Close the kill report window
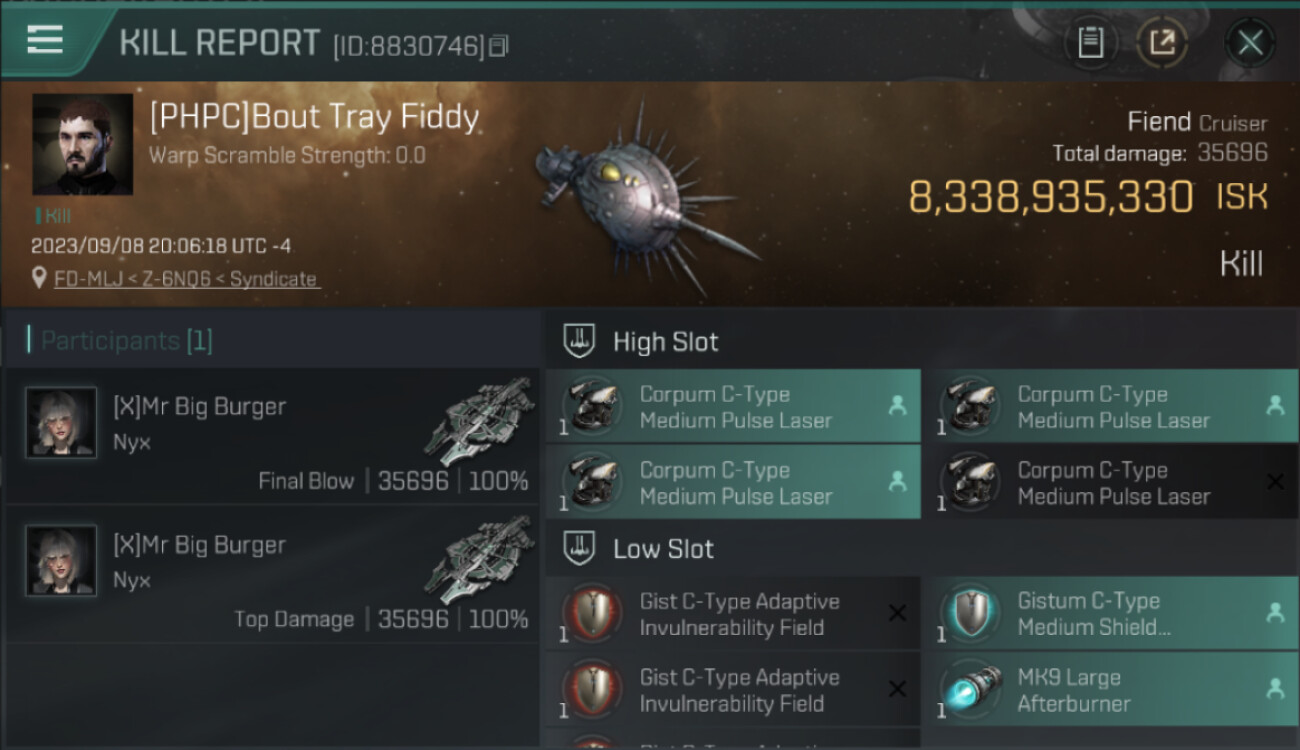1300x750 pixels. (1250, 43)
